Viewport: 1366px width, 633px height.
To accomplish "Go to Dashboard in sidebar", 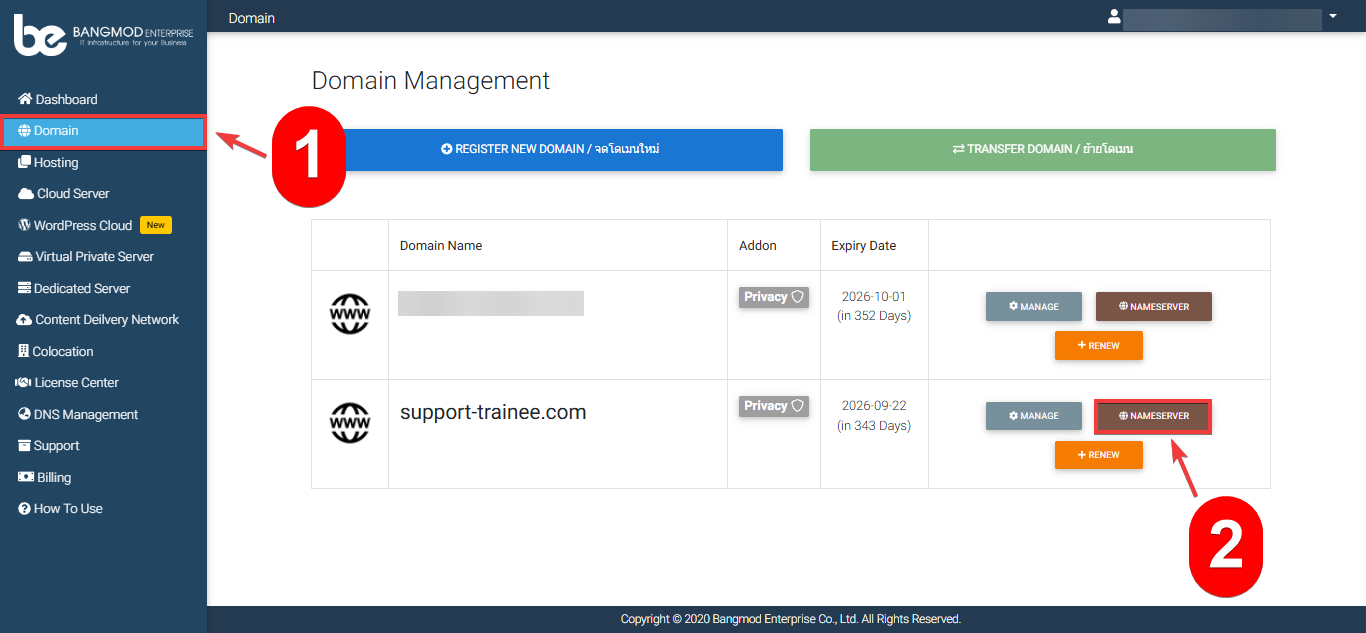I will coord(66,99).
